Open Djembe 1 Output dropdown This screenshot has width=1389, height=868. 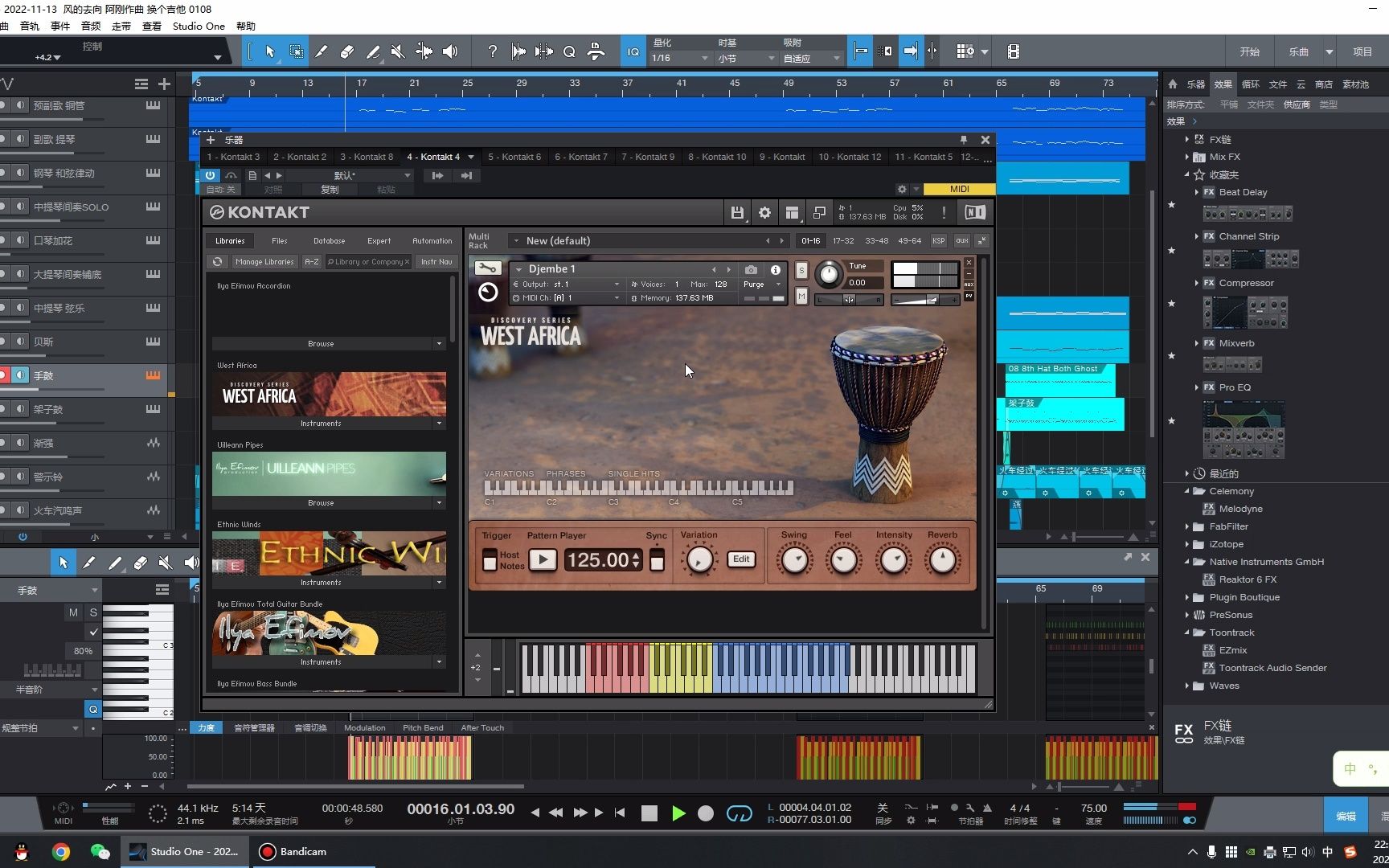(617, 284)
